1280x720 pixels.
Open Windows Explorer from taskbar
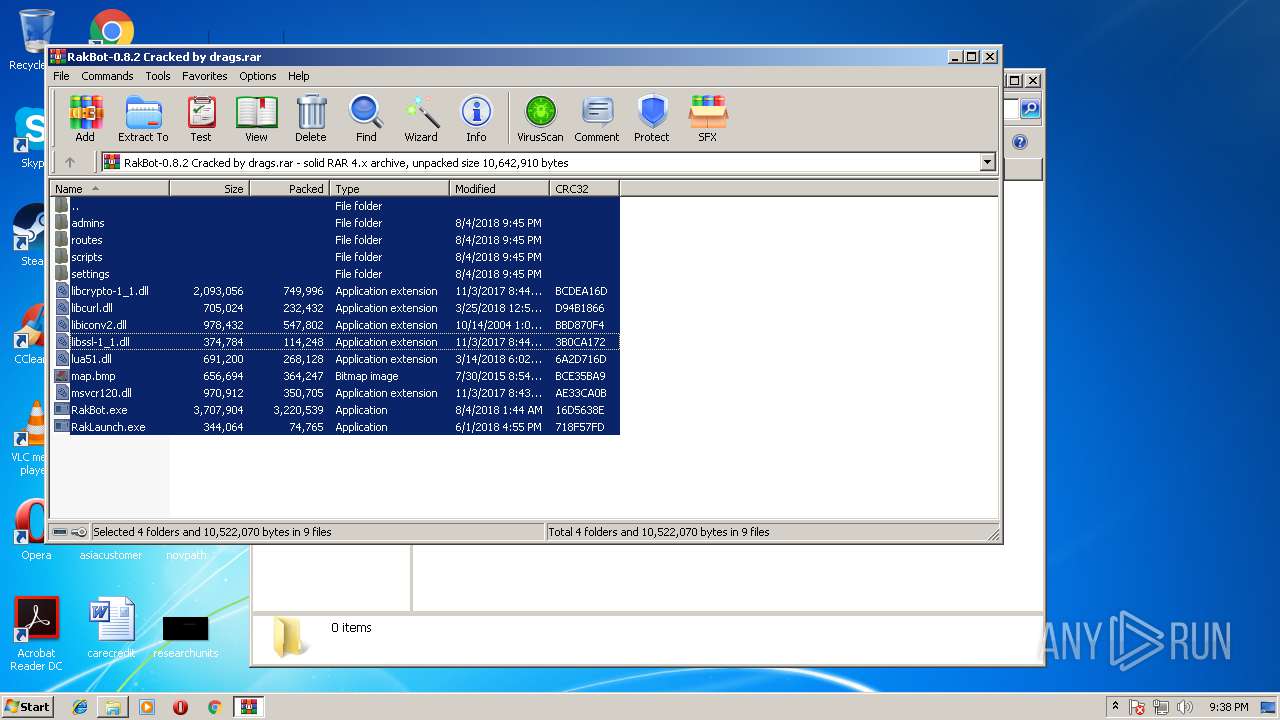coord(113,707)
